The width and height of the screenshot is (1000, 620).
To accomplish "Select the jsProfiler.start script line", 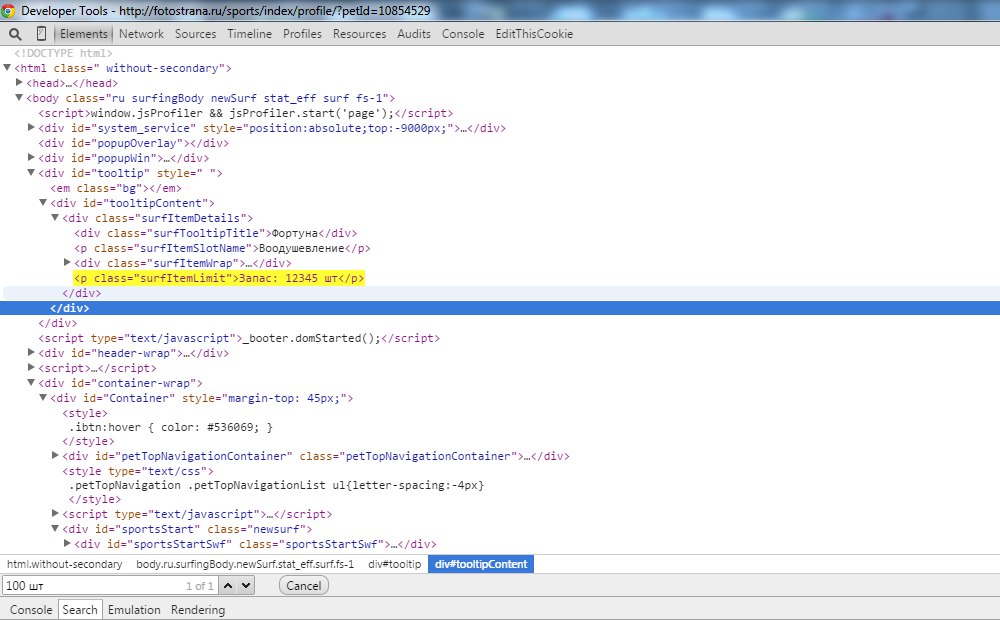I will [x=246, y=113].
